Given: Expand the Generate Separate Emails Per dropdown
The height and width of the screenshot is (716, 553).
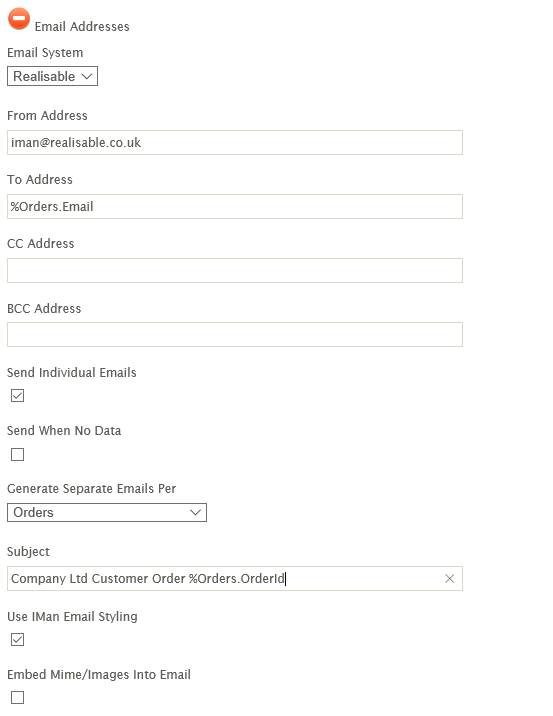Looking at the screenshot, I should 107,512.
